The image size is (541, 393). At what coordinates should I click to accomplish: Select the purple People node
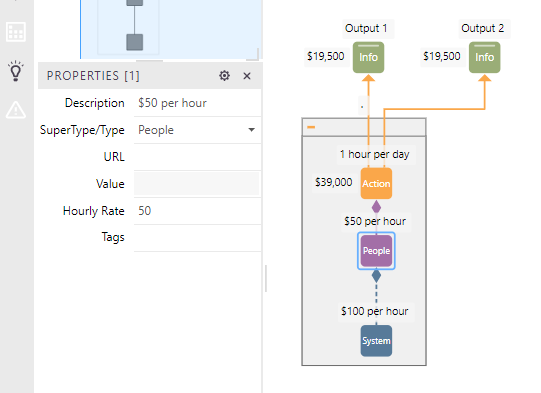click(x=376, y=251)
